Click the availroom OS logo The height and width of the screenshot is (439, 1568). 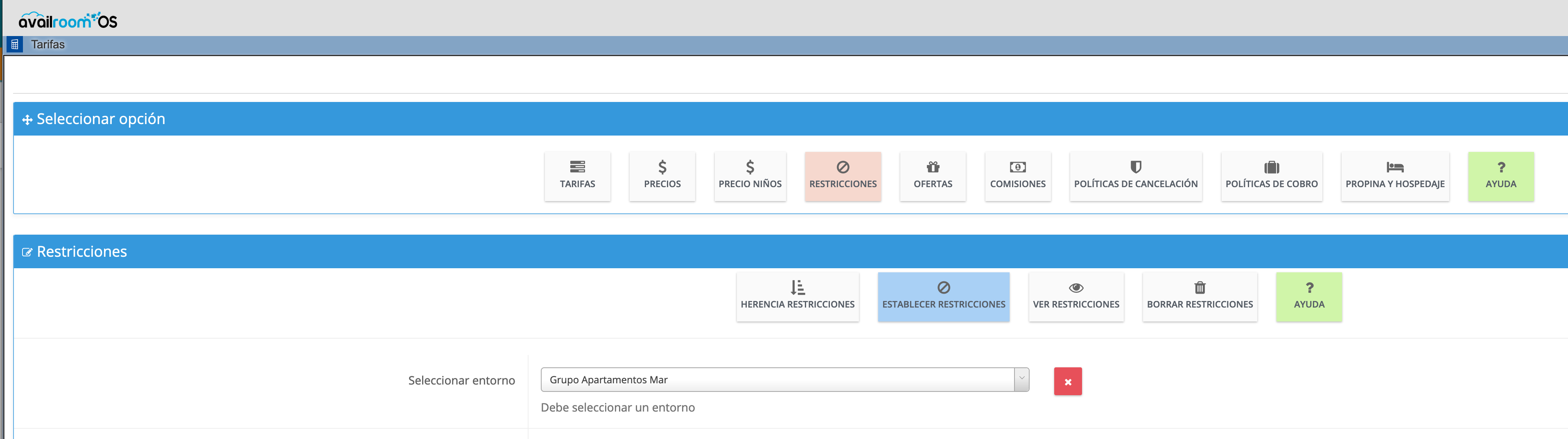click(x=68, y=21)
